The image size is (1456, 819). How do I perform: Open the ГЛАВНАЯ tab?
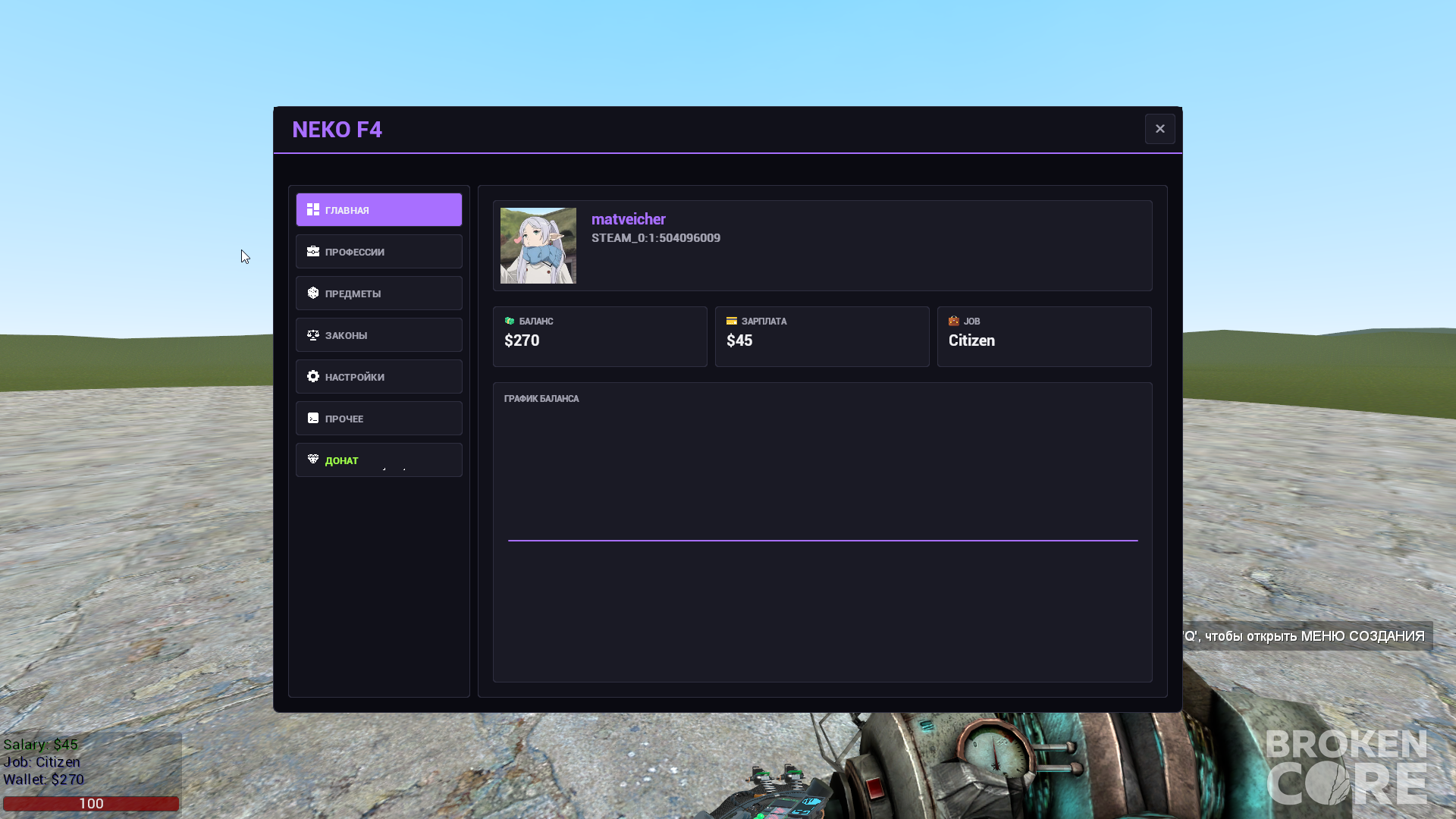pos(379,210)
